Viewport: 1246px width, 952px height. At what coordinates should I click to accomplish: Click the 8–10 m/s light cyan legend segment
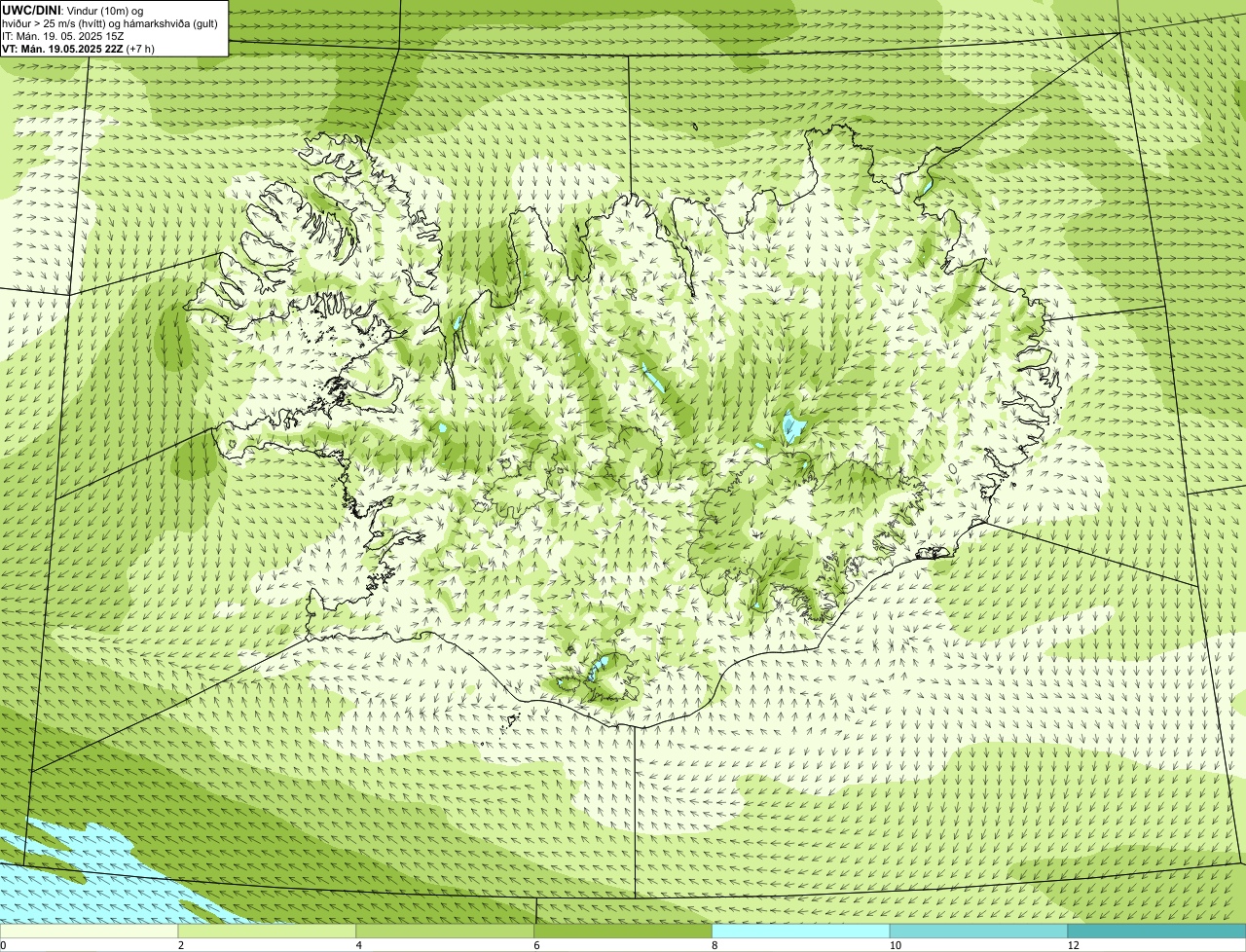(801, 931)
